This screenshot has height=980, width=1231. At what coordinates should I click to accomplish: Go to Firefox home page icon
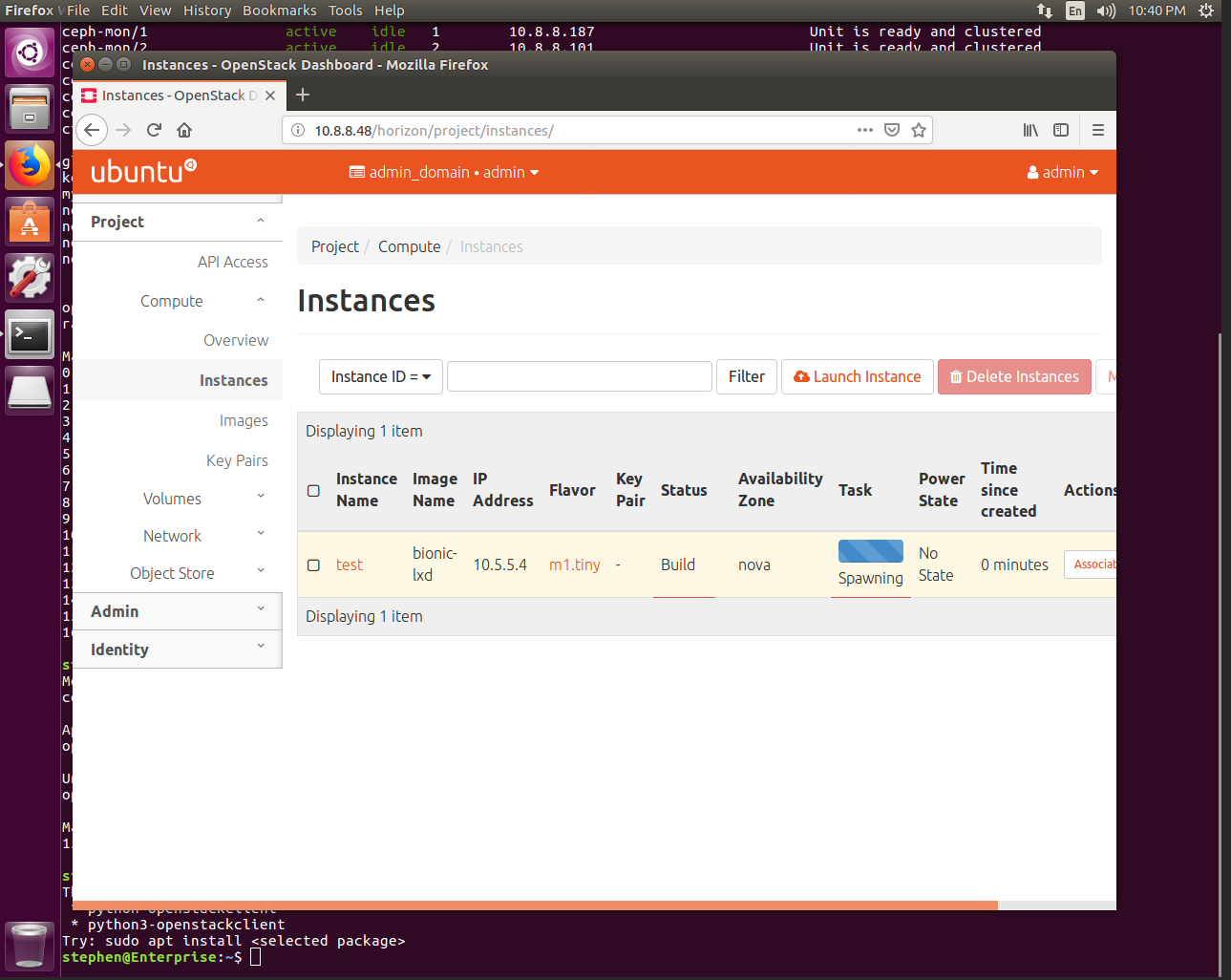184,130
